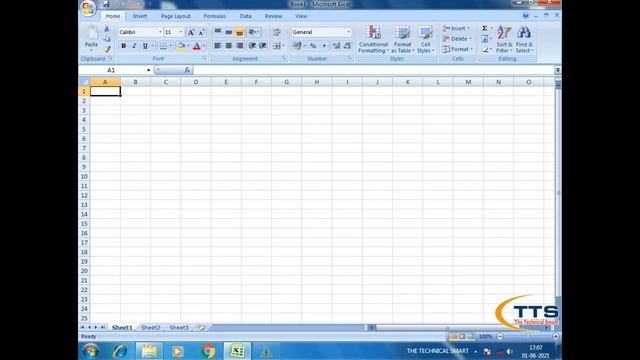Image resolution: width=640 pixels, height=360 pixels.
Task: Click the Copy icon
Action: tap(107, 39)
